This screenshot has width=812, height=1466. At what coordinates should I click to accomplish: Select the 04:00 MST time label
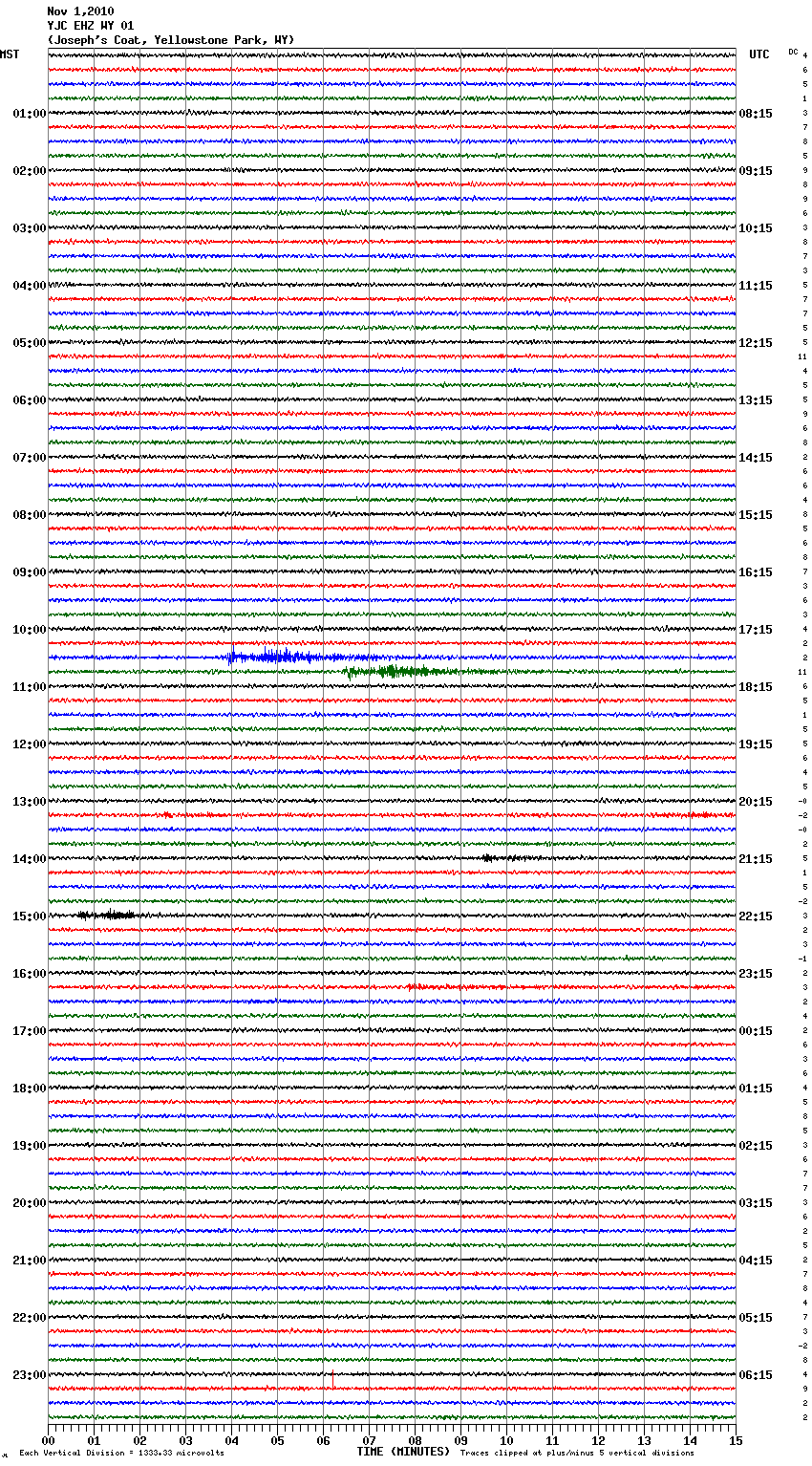pos(29,286)
